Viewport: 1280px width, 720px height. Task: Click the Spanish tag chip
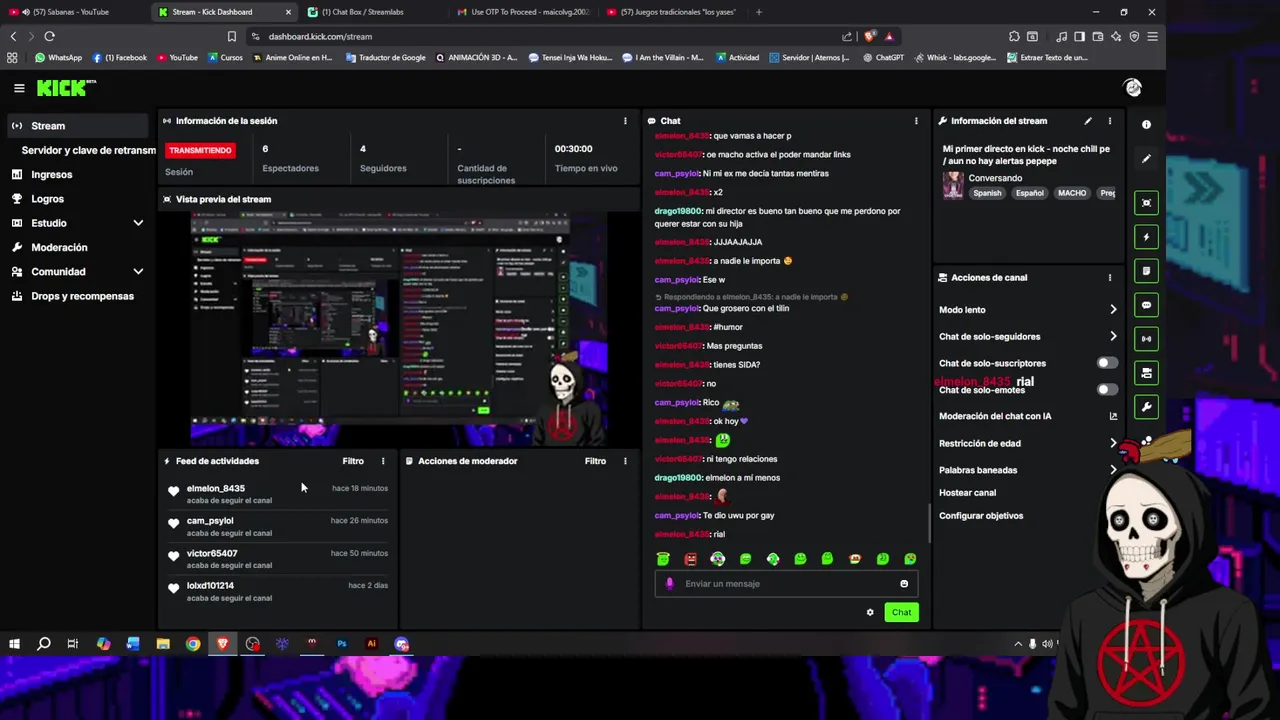[987, 193]
